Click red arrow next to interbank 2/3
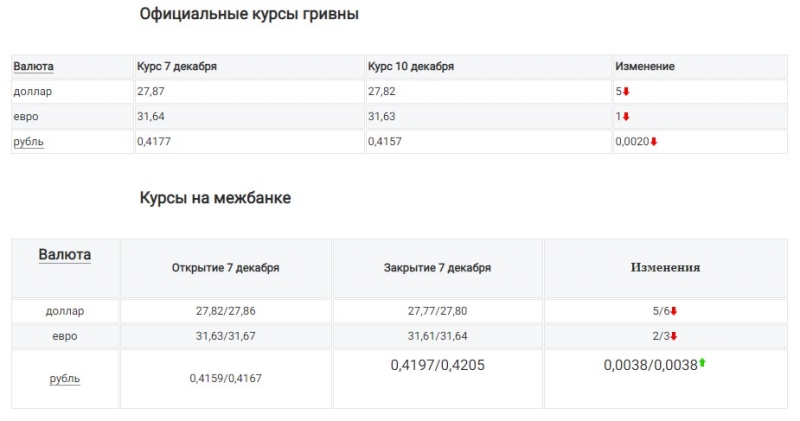The height and width of the screenshot is (421, 800). click(x=674, y=336)
